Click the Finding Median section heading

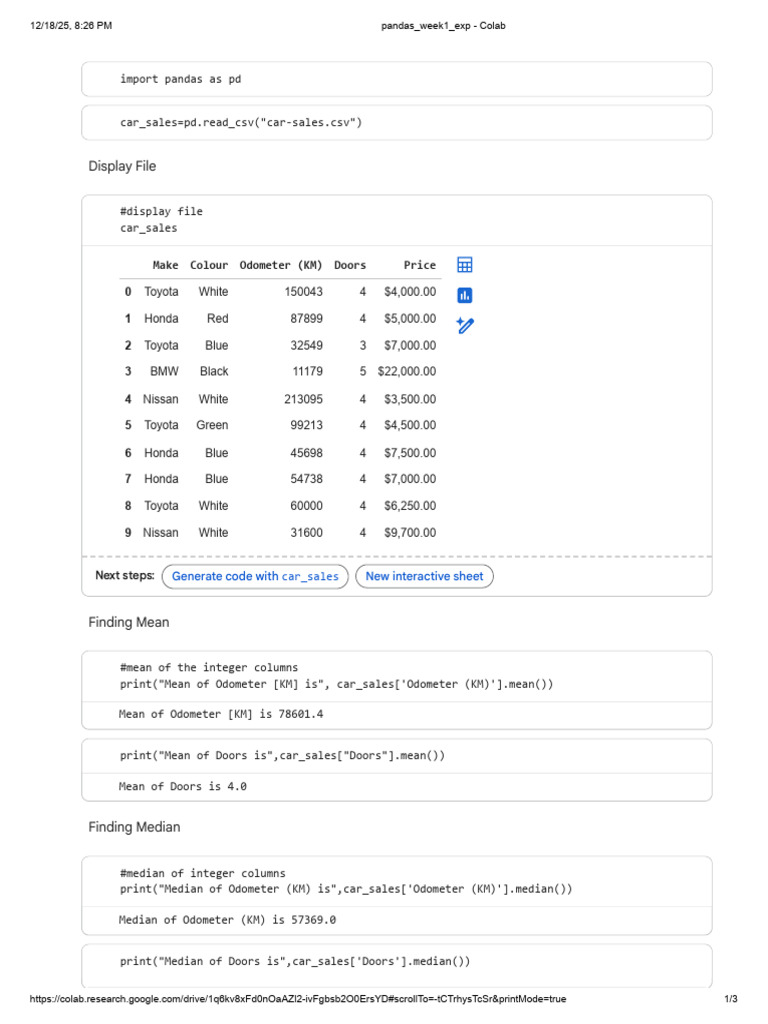135,827
